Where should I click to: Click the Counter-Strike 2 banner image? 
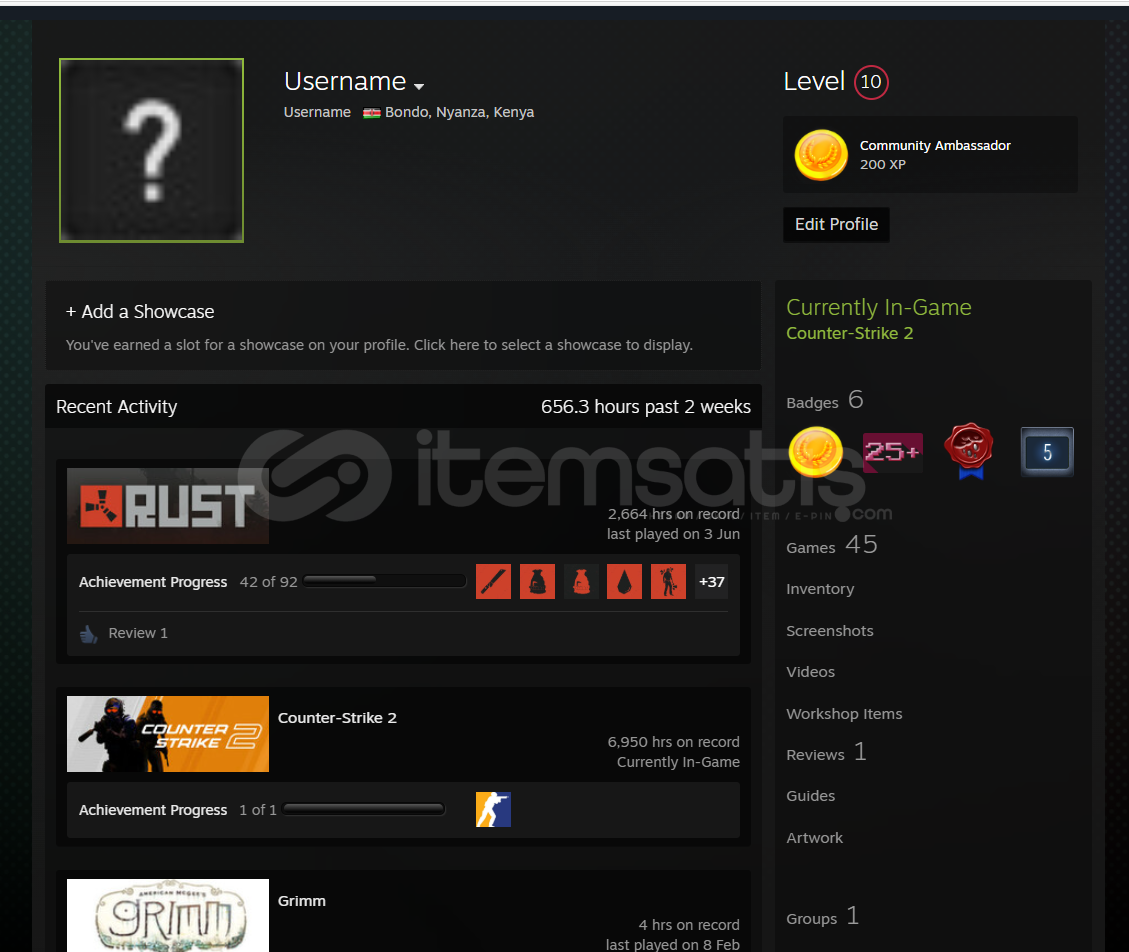coord(168,734)
